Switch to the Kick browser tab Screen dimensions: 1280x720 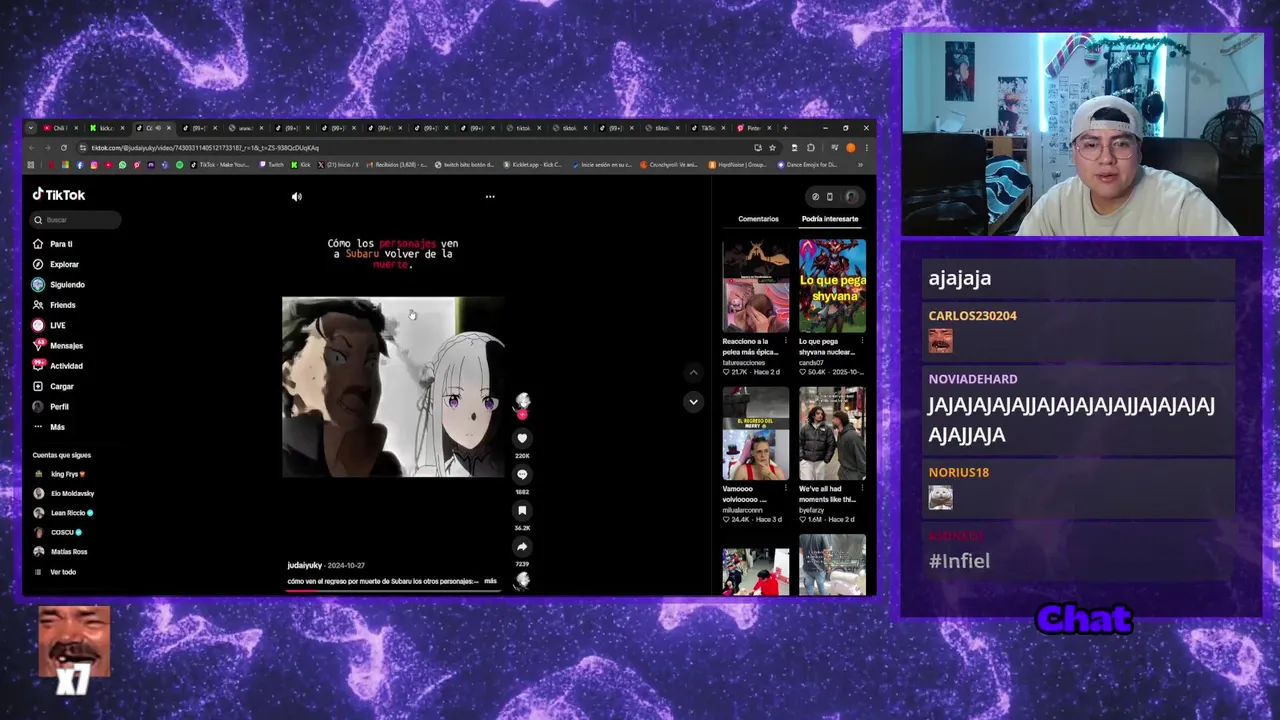109,128
